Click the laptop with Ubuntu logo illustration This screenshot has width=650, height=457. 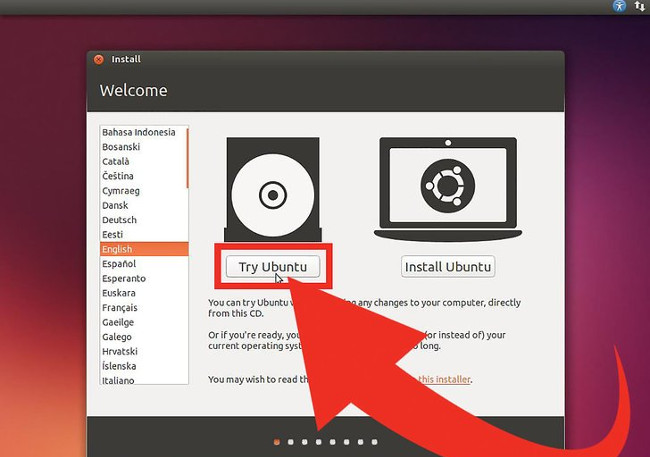(x=448, y=190)
